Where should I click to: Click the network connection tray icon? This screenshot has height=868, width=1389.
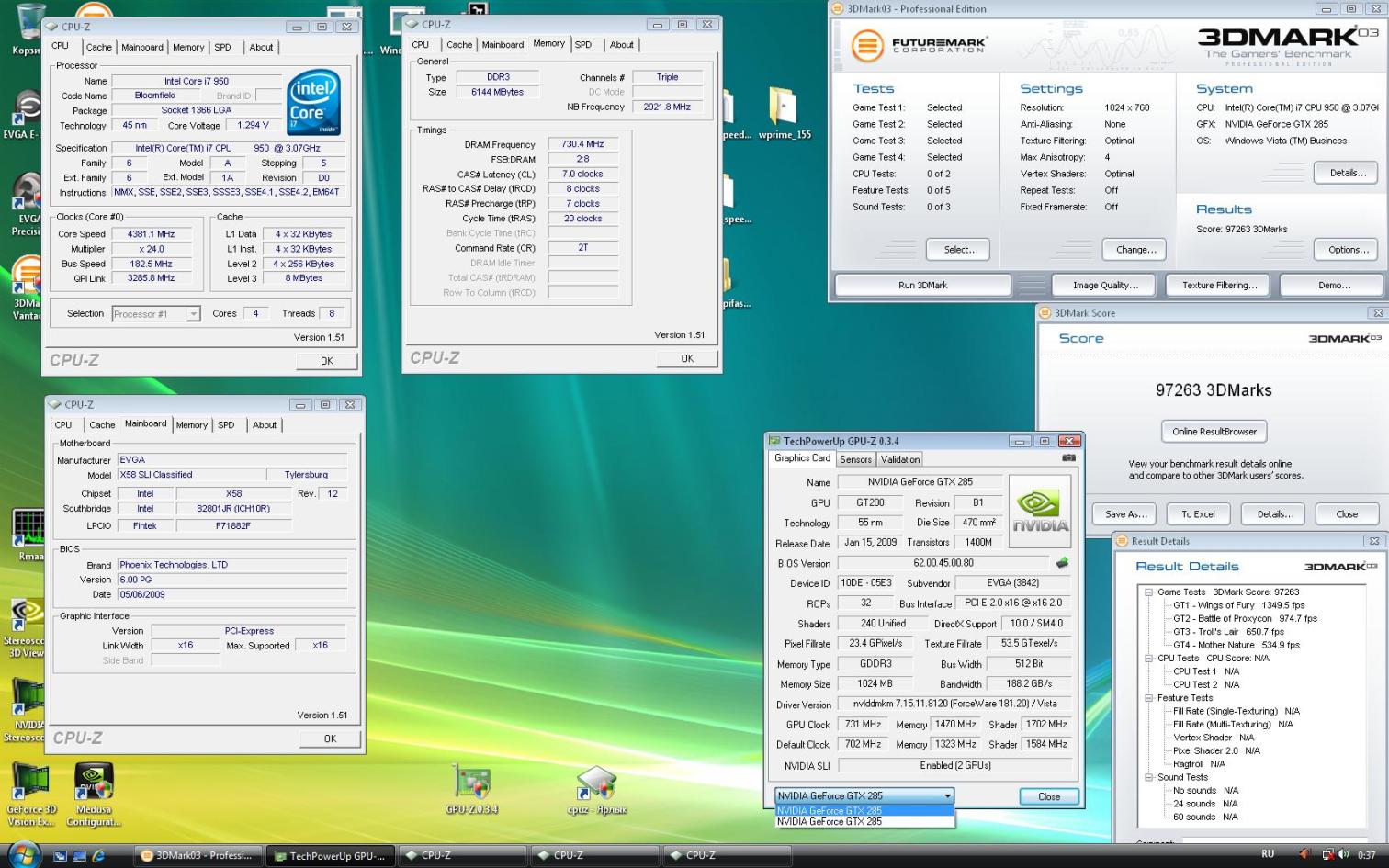(1327, 855)
